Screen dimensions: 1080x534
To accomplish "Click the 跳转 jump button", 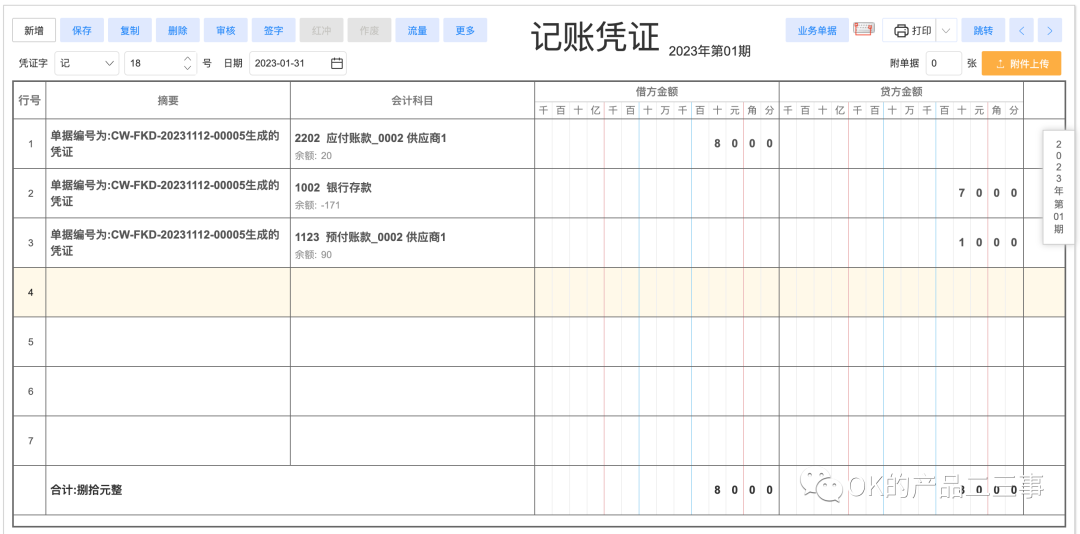I will [x=983, y=30].
